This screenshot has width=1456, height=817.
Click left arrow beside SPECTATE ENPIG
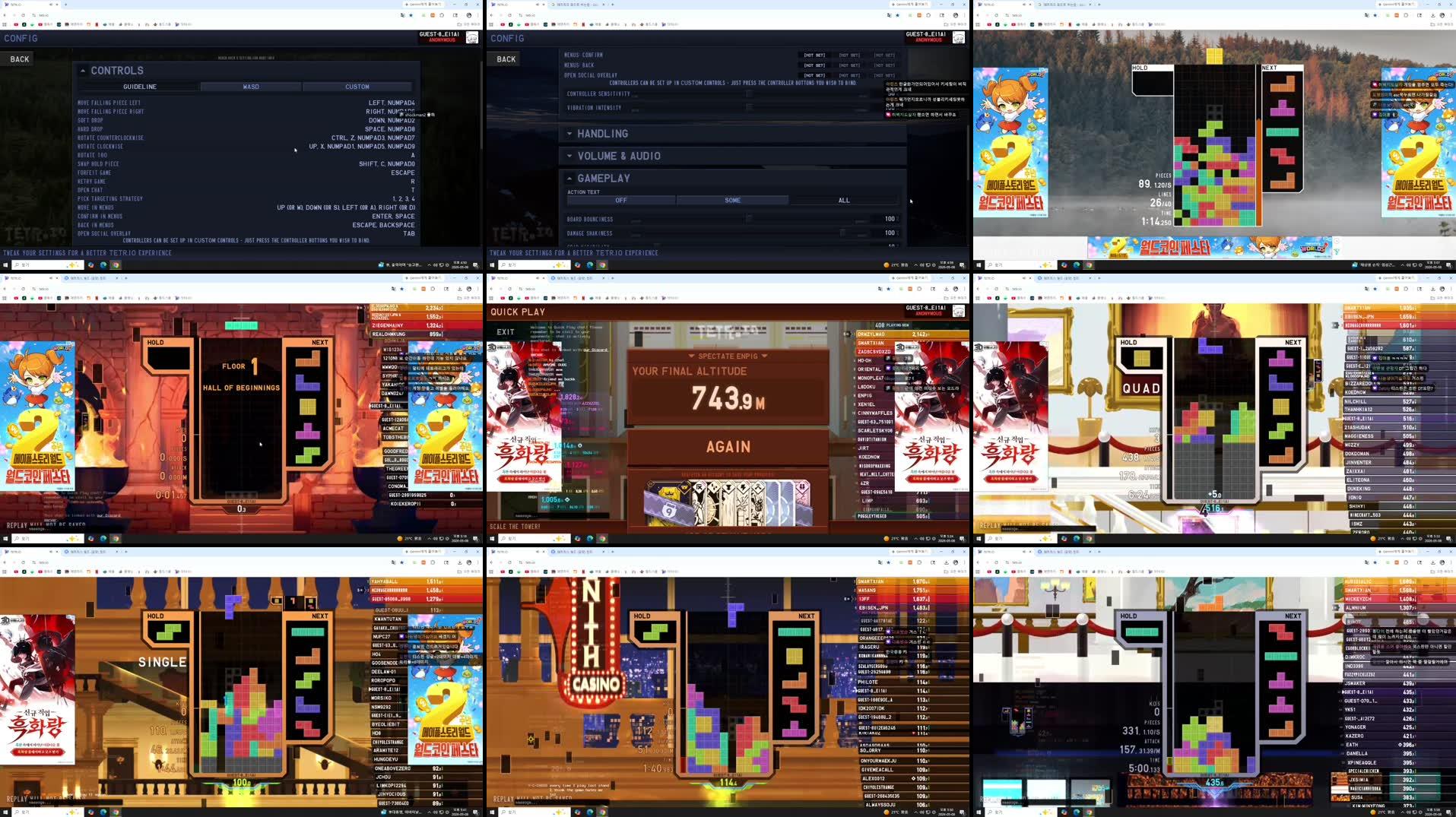pos(691,356)
